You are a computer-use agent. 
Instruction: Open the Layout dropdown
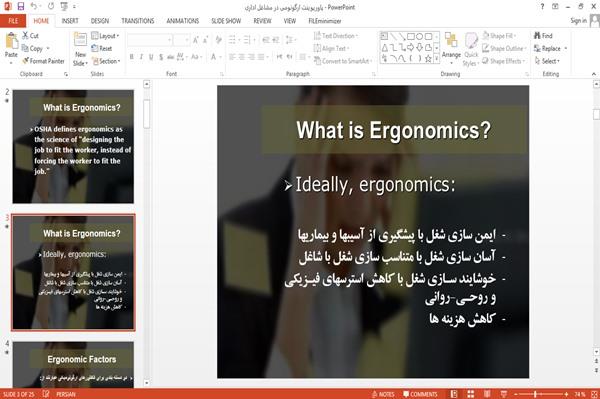105,36
